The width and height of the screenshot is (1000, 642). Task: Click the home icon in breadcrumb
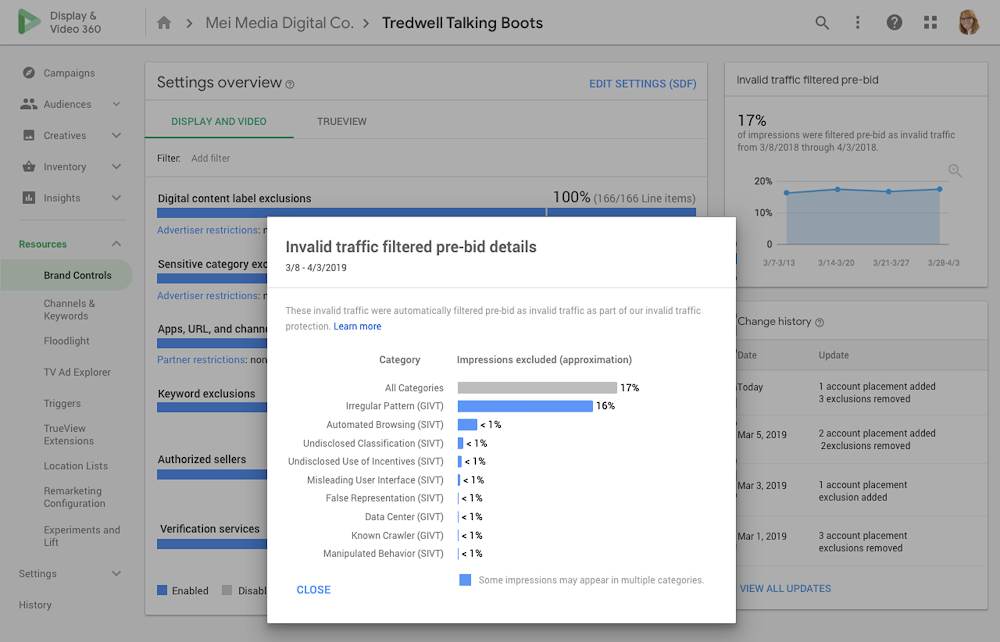164,23
